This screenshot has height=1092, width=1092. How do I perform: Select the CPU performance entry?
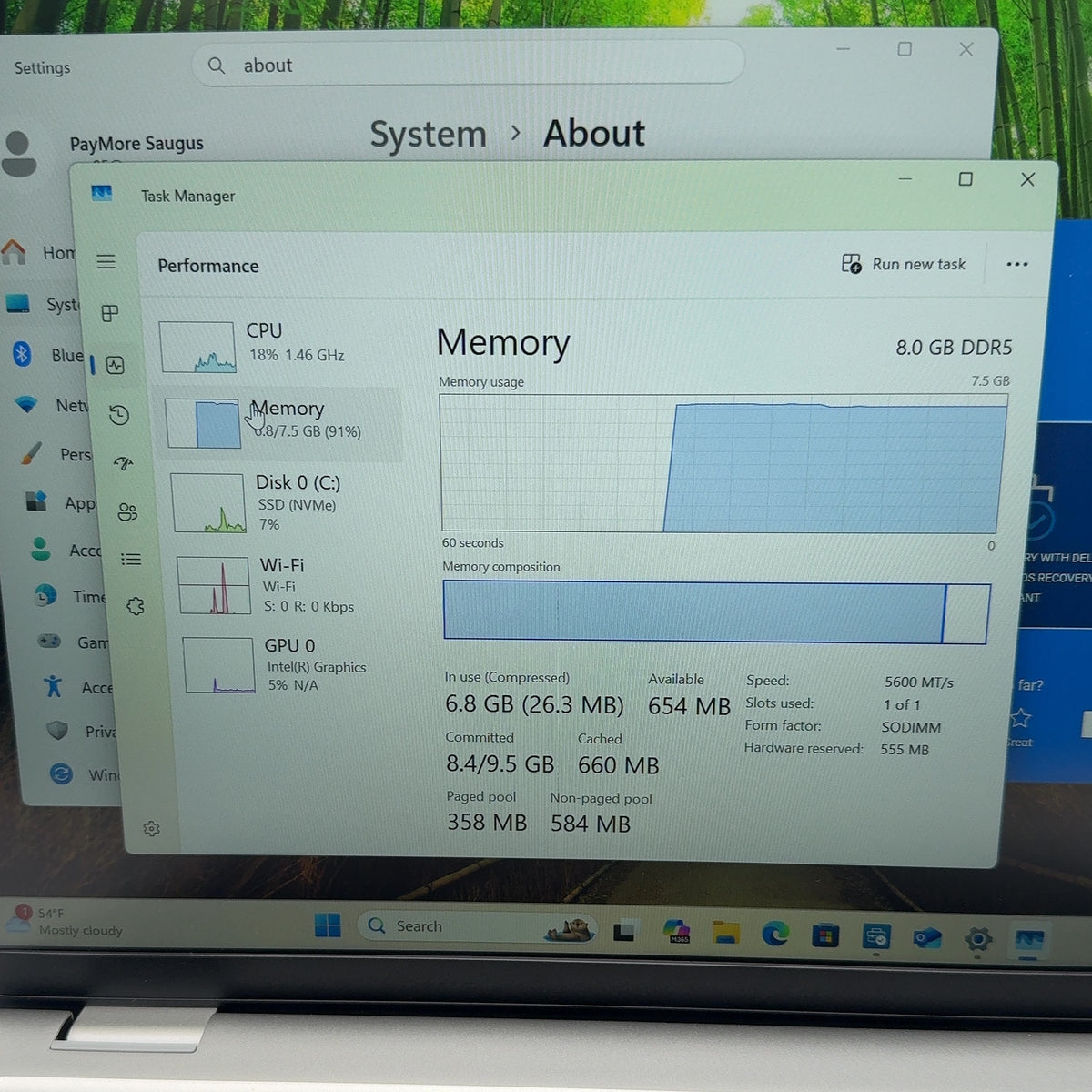[x=278, y=346]
